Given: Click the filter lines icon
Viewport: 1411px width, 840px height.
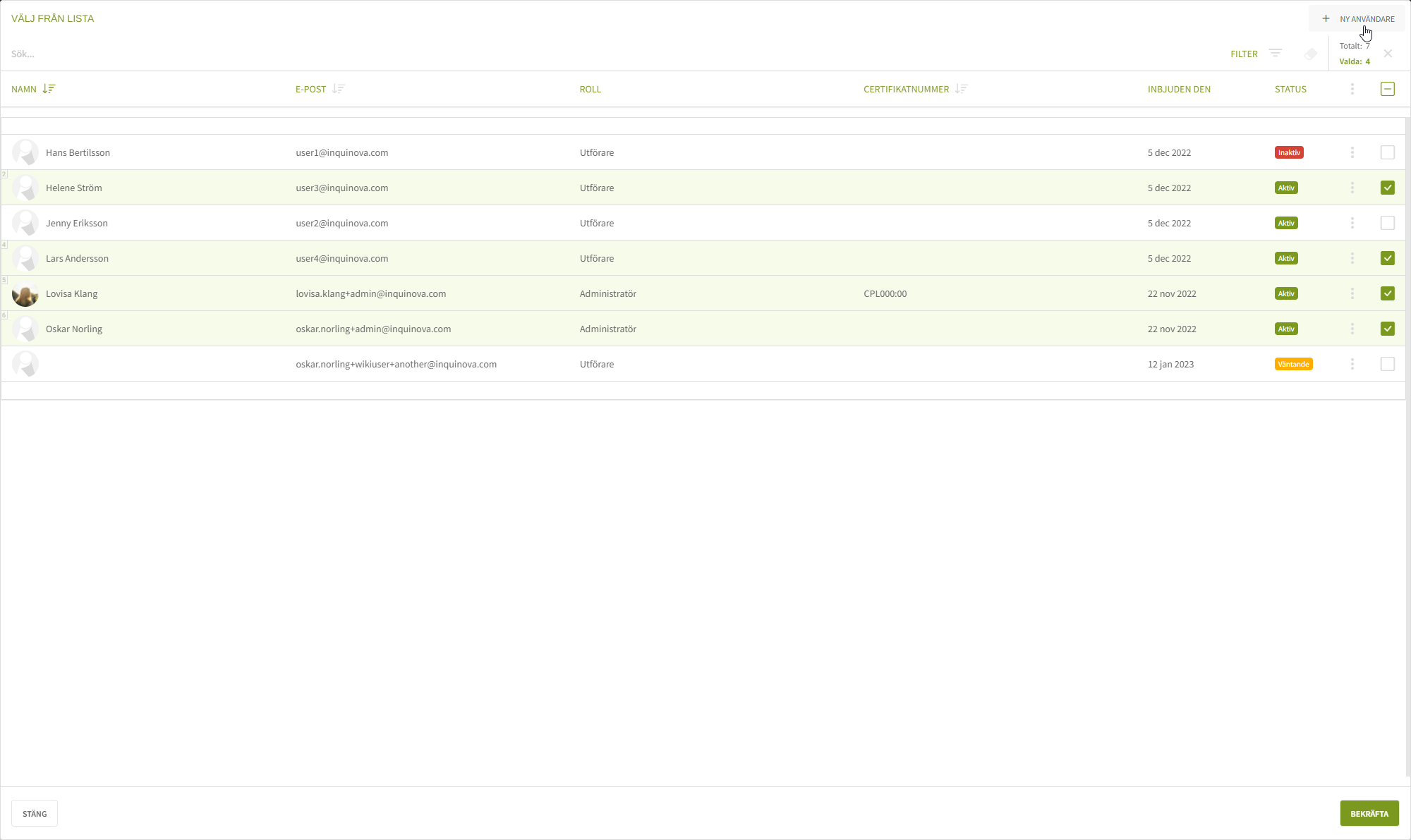Looking at the screenshot, I should point(1275,54).
